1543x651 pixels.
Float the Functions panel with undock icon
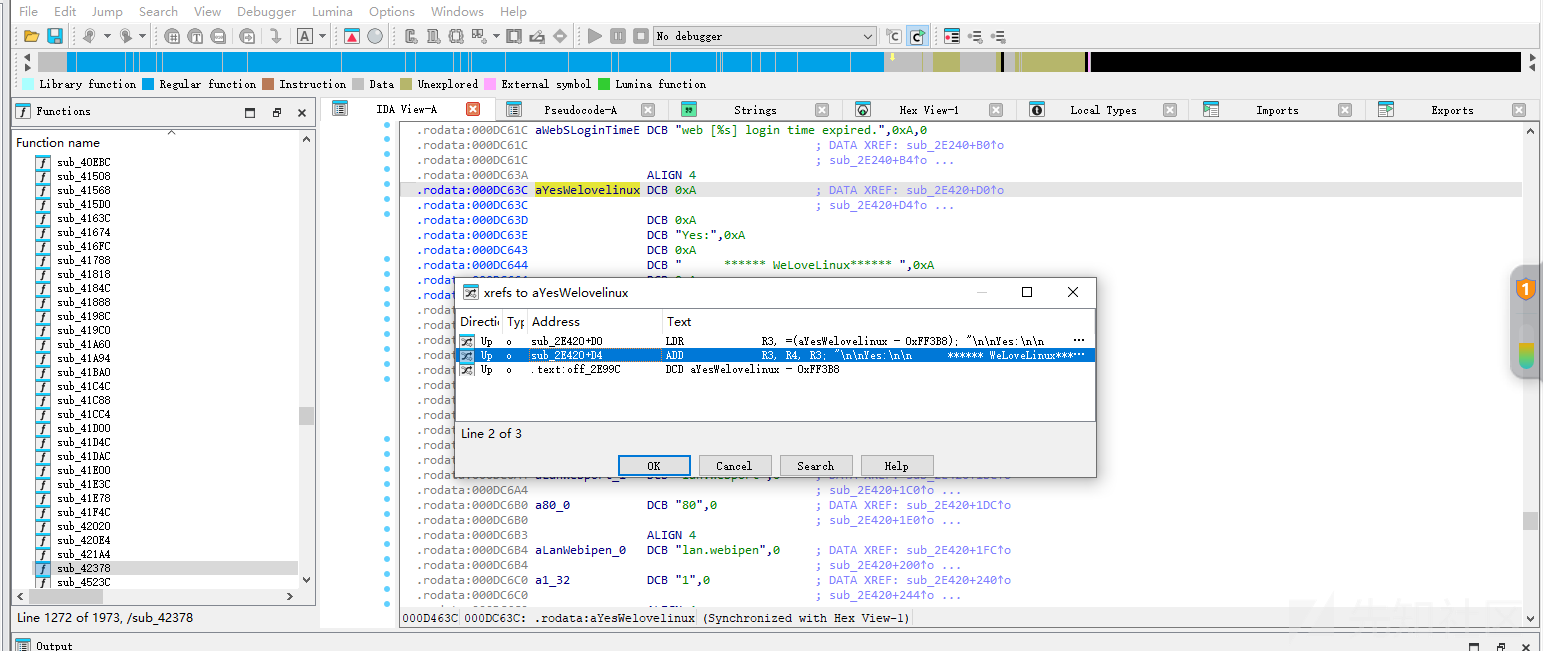pyautogui.click(x=277, y=113)
